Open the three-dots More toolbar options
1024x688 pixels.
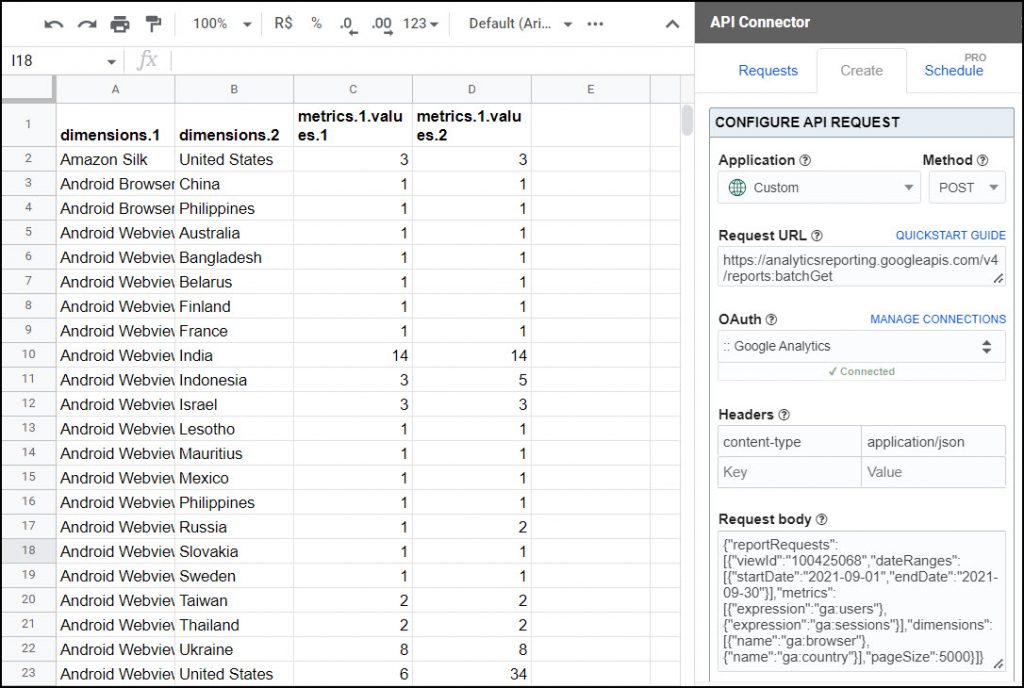pyautogui.click(x=595, y=24)
